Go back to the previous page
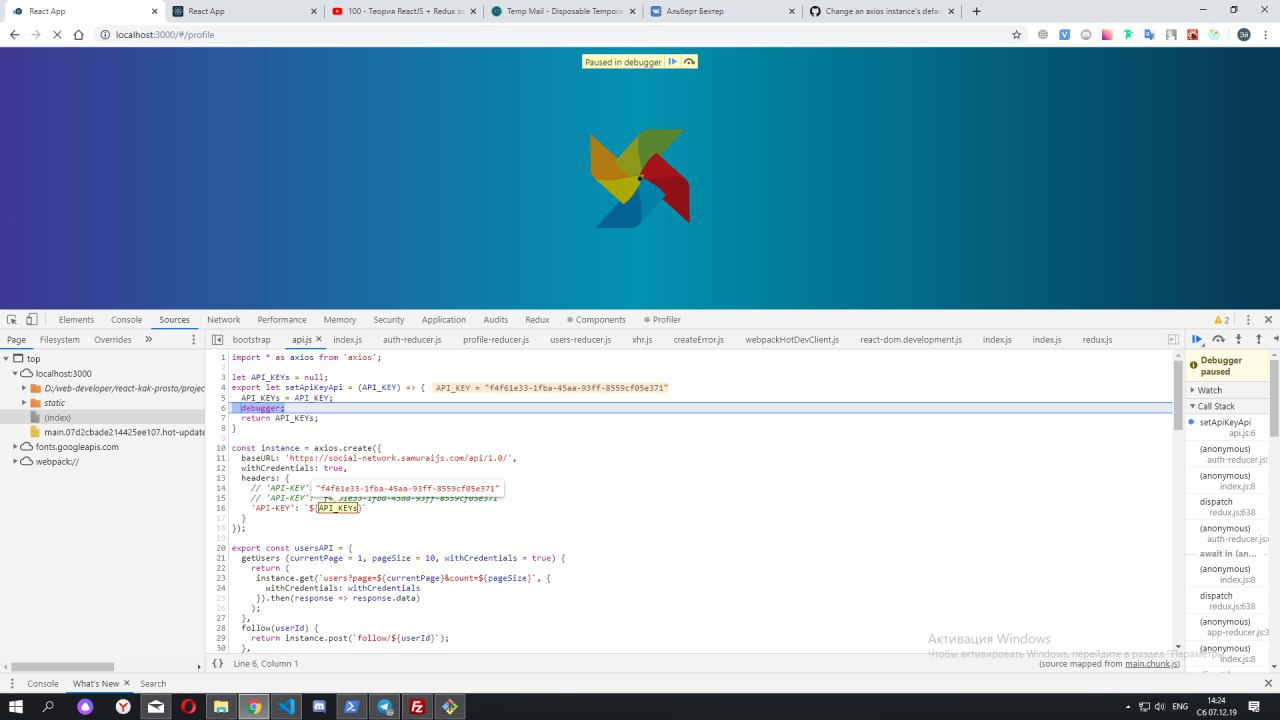This screenshot has height=720, width=1280. 14,34
